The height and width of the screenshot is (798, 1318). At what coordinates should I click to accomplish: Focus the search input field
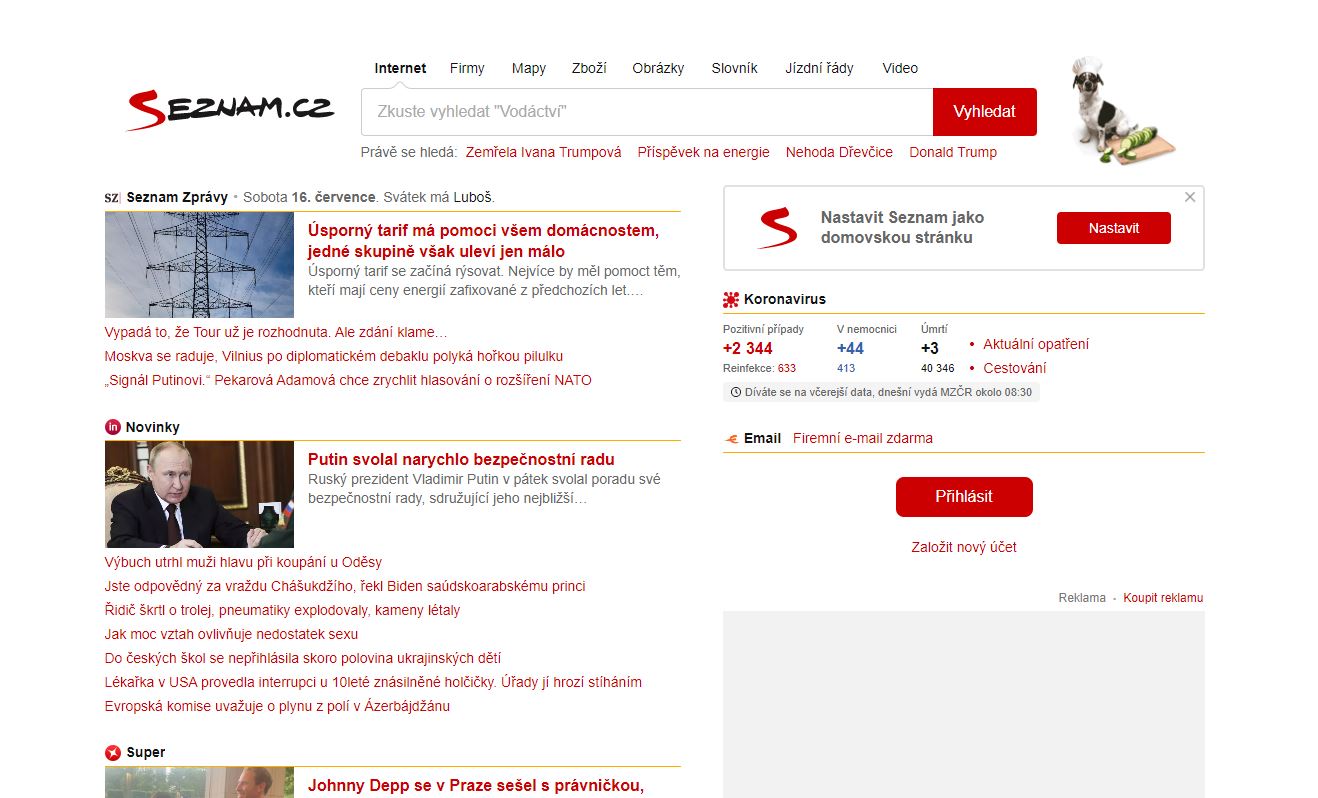coord(647,112)
